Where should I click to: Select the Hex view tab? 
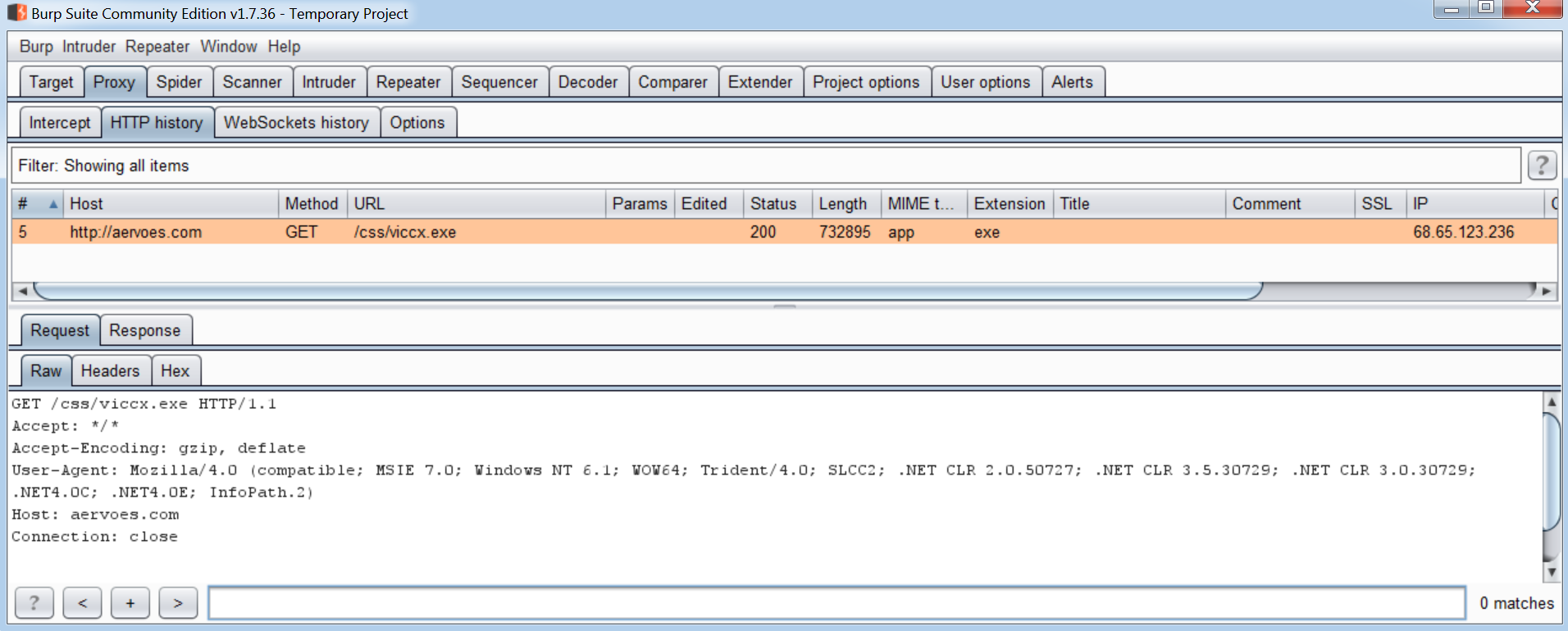coord(175,370)
